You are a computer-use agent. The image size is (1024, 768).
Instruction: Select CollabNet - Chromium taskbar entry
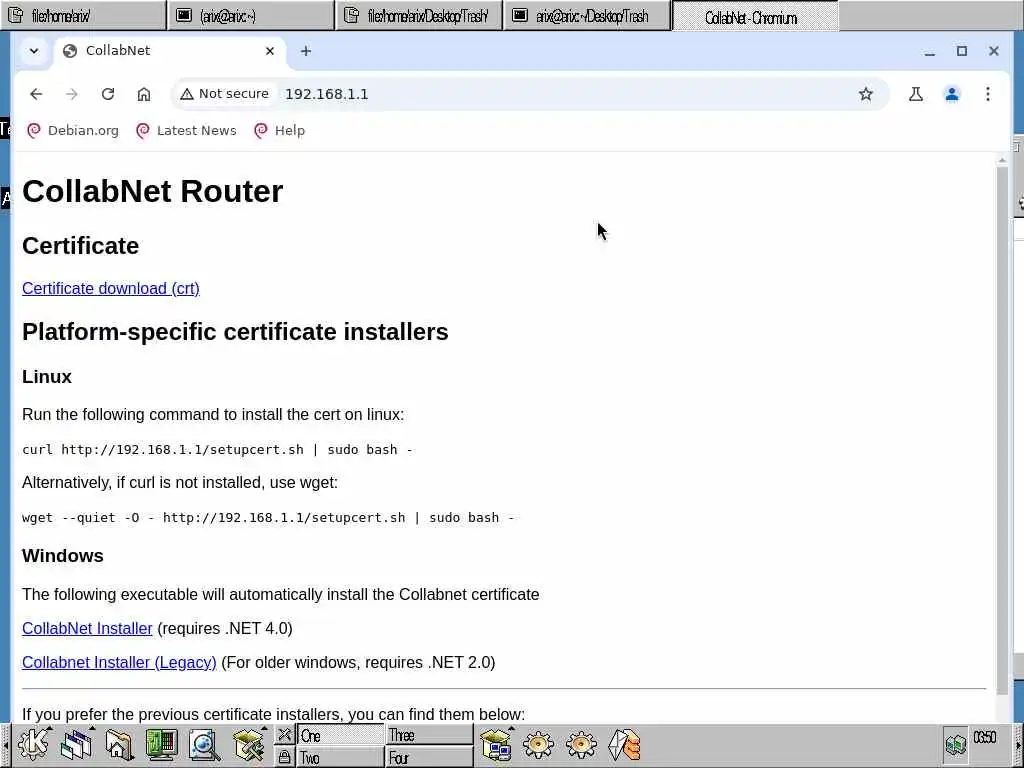756,16
